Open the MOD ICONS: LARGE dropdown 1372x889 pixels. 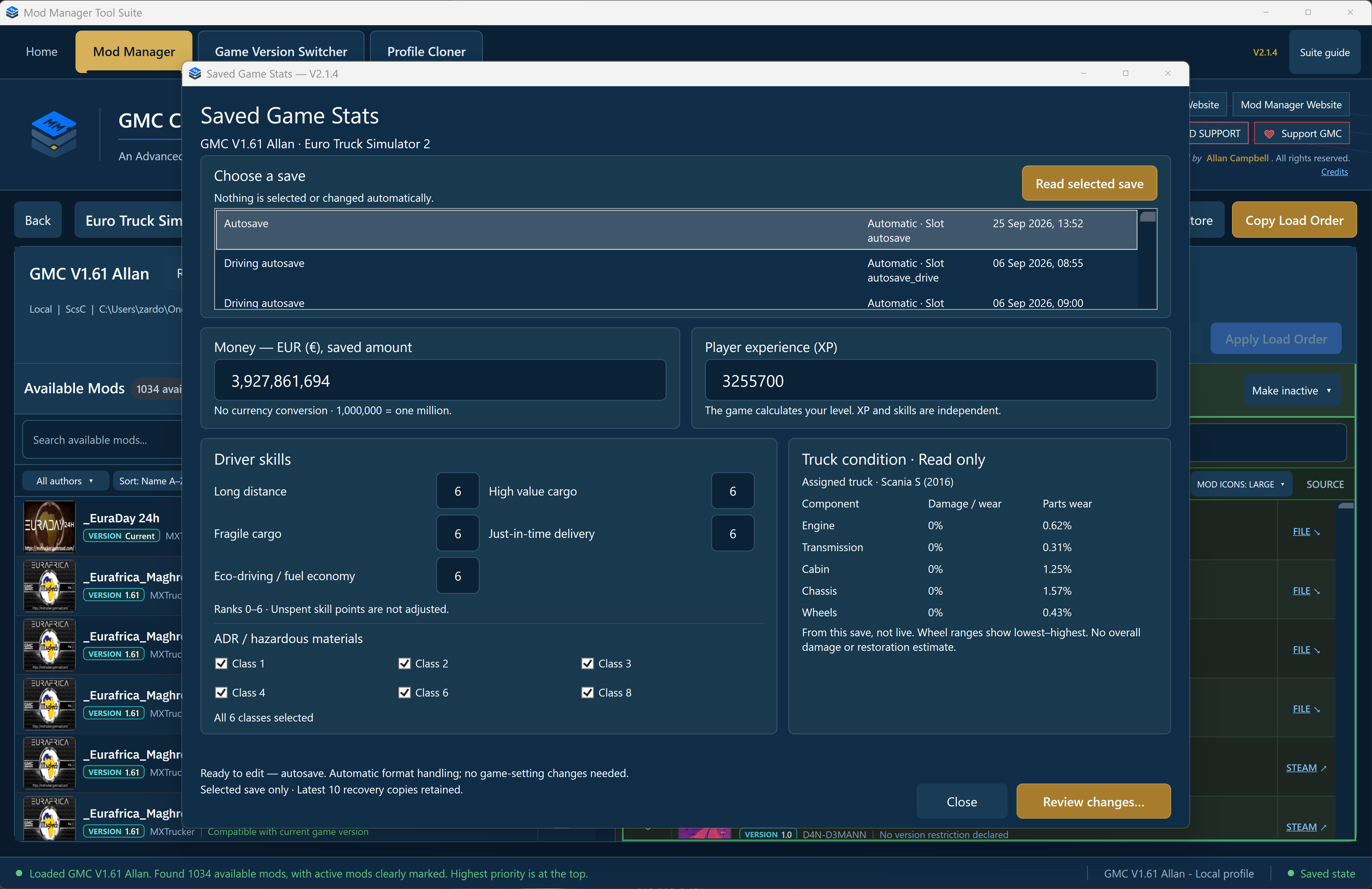(x=1241, y=484)
